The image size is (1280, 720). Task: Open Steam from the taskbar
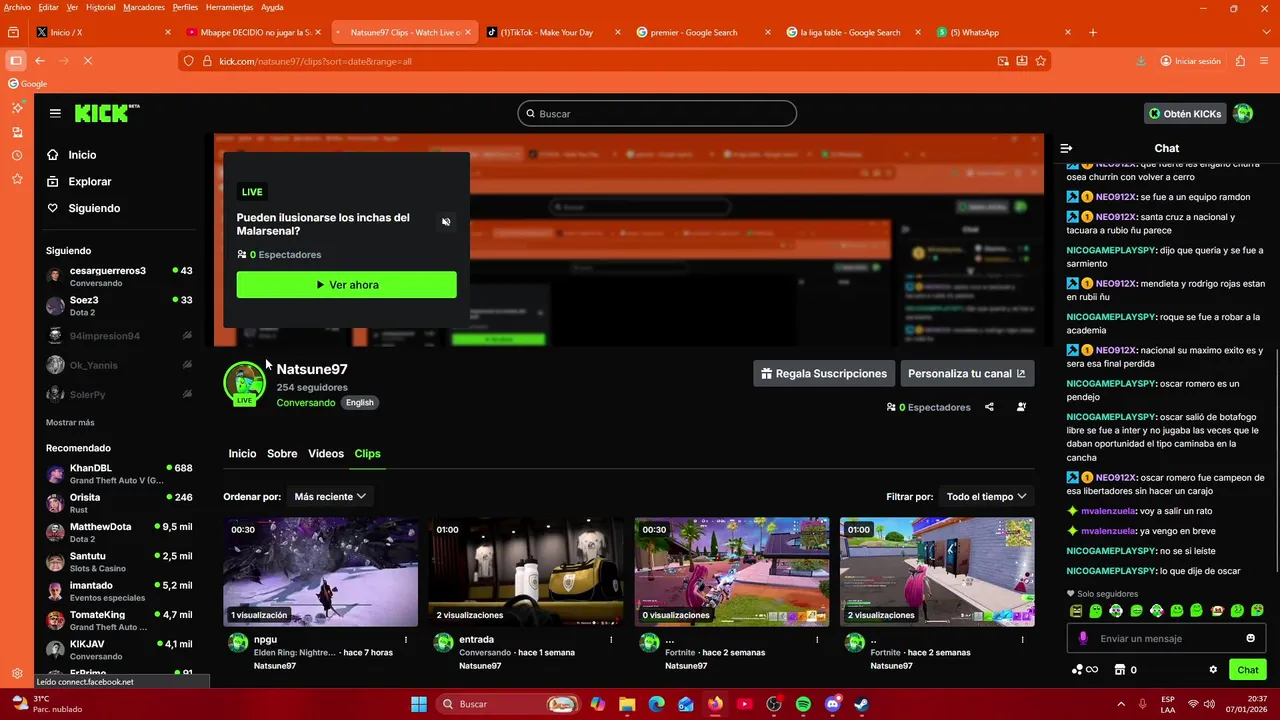(861, 704)
